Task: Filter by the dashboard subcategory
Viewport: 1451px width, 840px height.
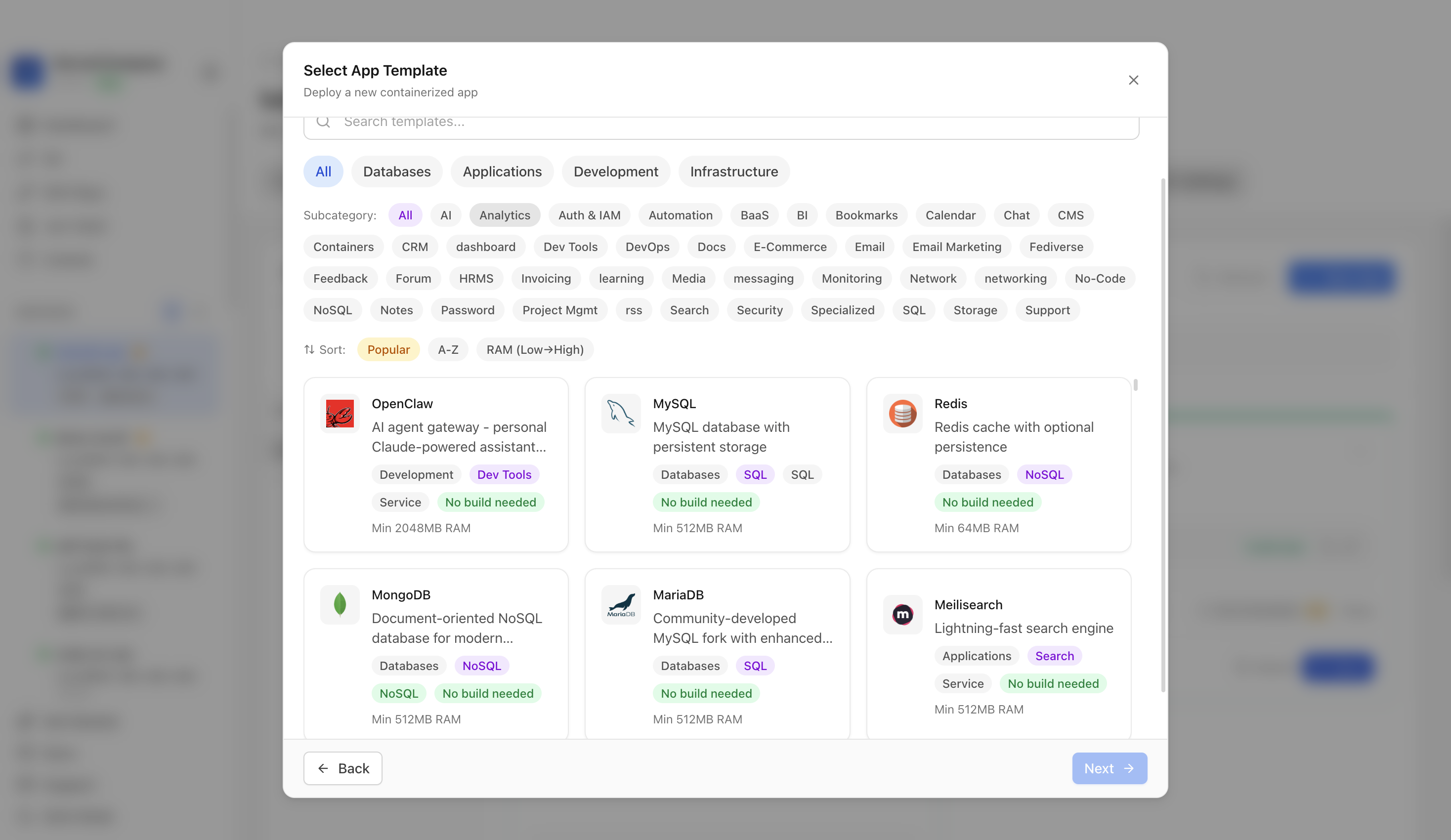Action: pyautogui.click(x=485, y=247)
